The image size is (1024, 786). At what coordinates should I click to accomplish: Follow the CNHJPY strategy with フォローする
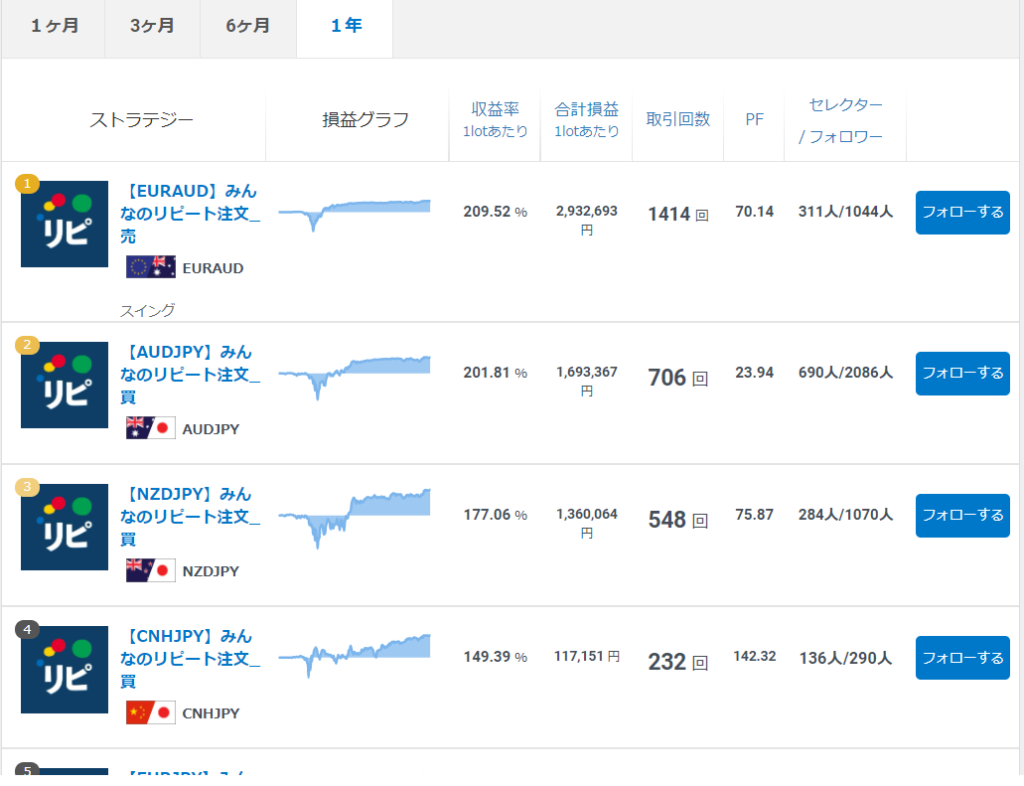pos(963,658)
